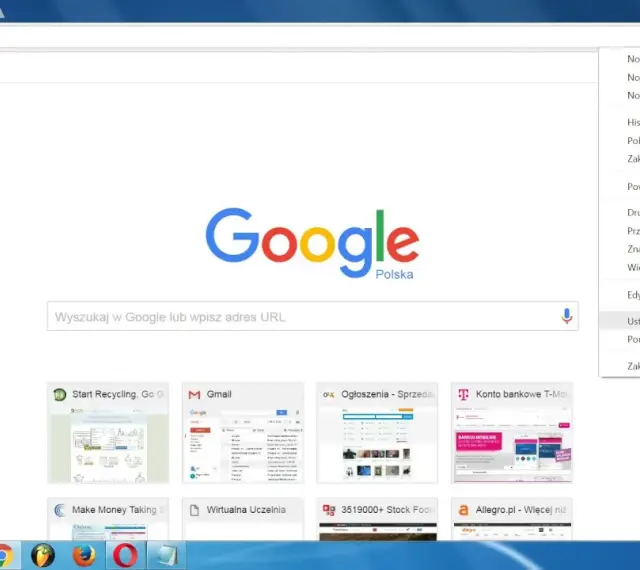Image resolution: width=640 pixels, height=570 pixels.
Task: Click the 'Wirtualna Uczelnia' tile title
Action: point(246,510)
